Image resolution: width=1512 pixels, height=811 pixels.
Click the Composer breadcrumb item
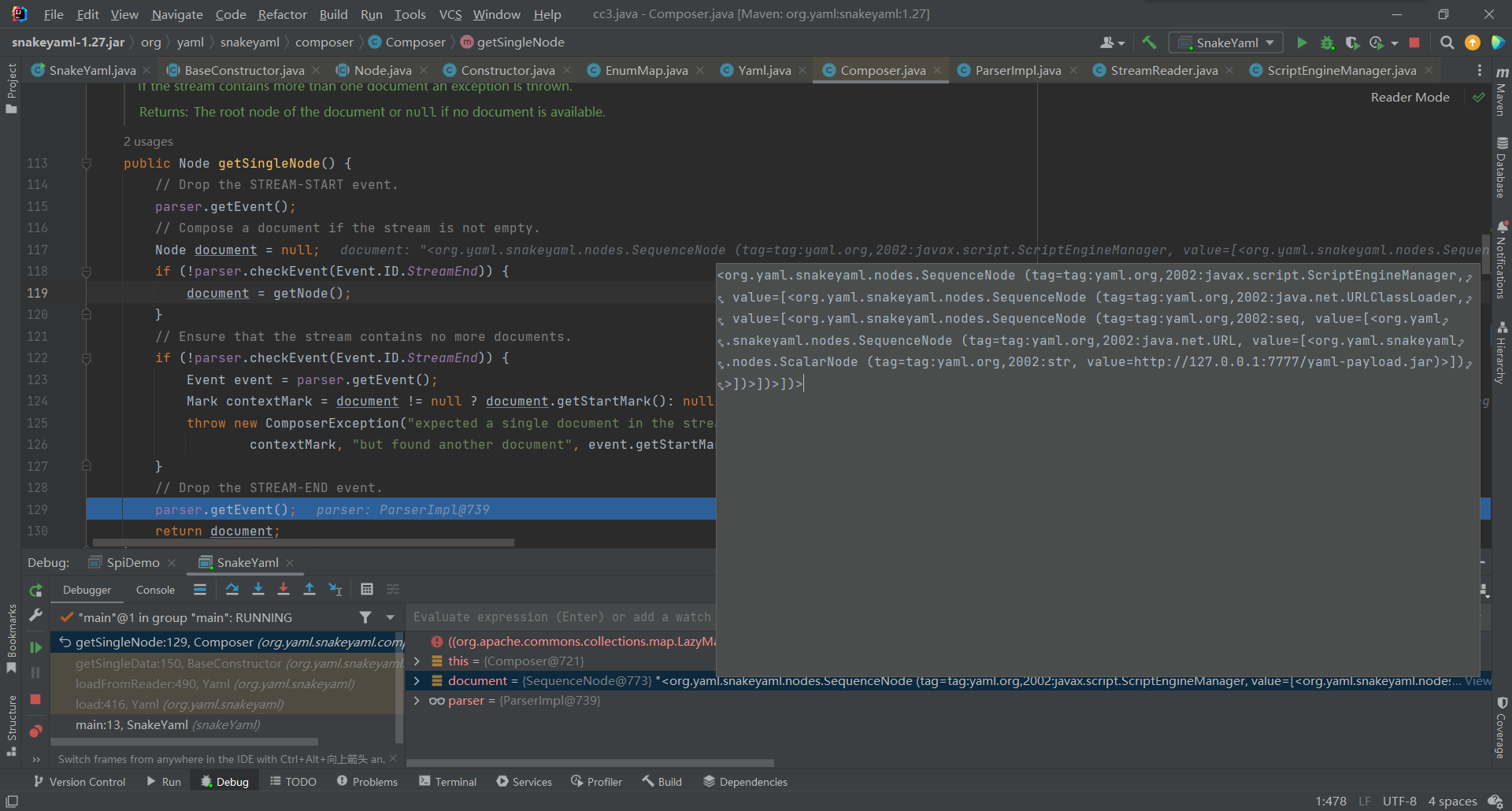[x=407, y=43]
